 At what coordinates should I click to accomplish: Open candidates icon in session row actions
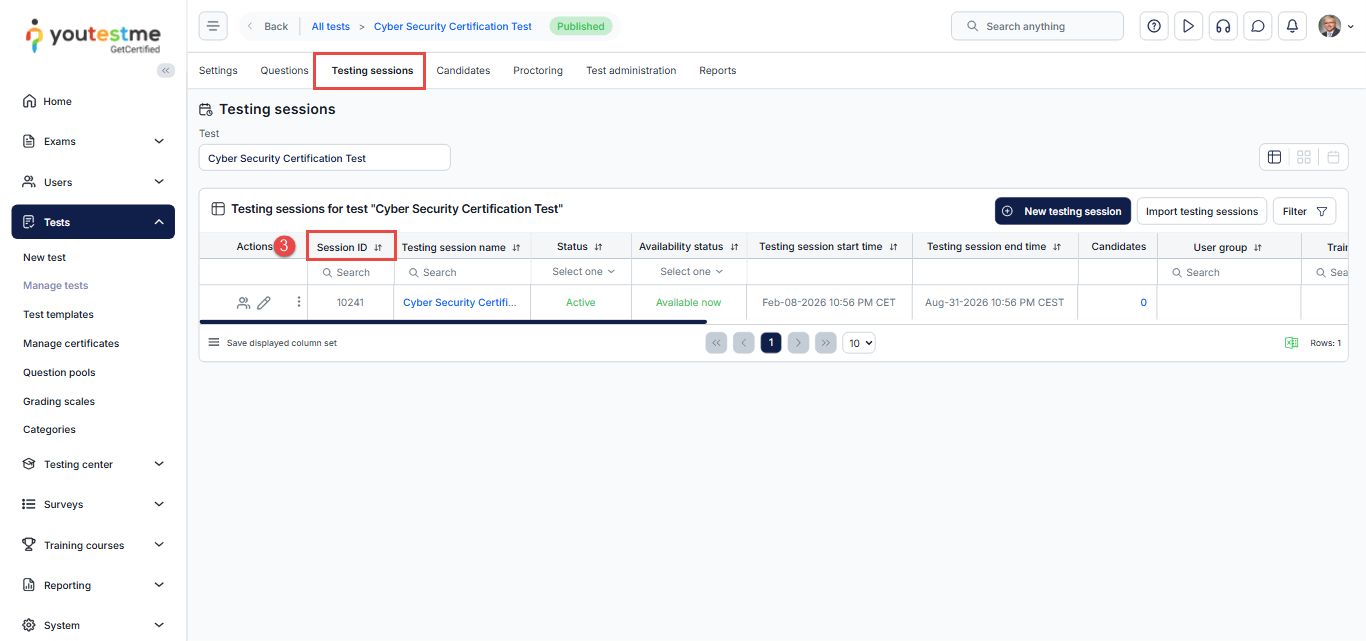pos(243,303)
